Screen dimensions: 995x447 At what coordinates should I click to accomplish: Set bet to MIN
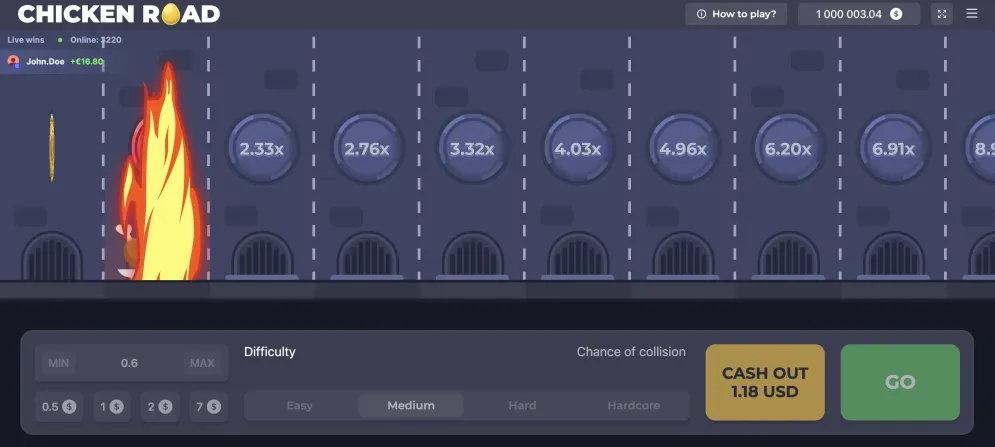[x=58, y=363]
